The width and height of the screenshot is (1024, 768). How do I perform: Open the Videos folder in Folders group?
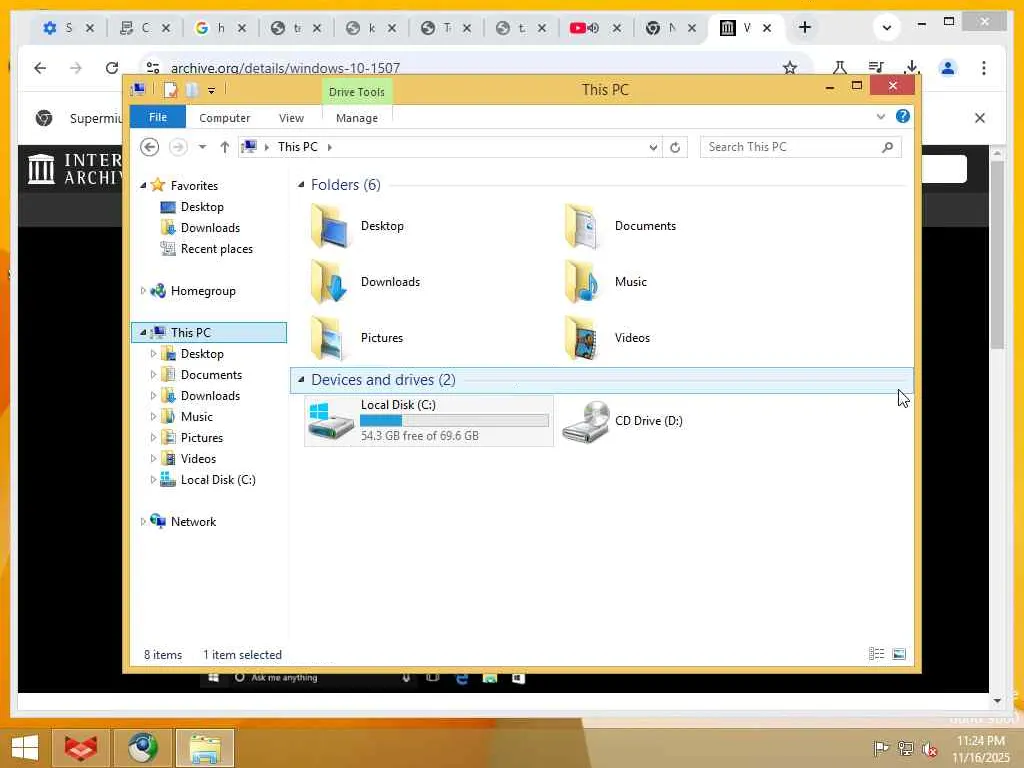coord(607,338)
